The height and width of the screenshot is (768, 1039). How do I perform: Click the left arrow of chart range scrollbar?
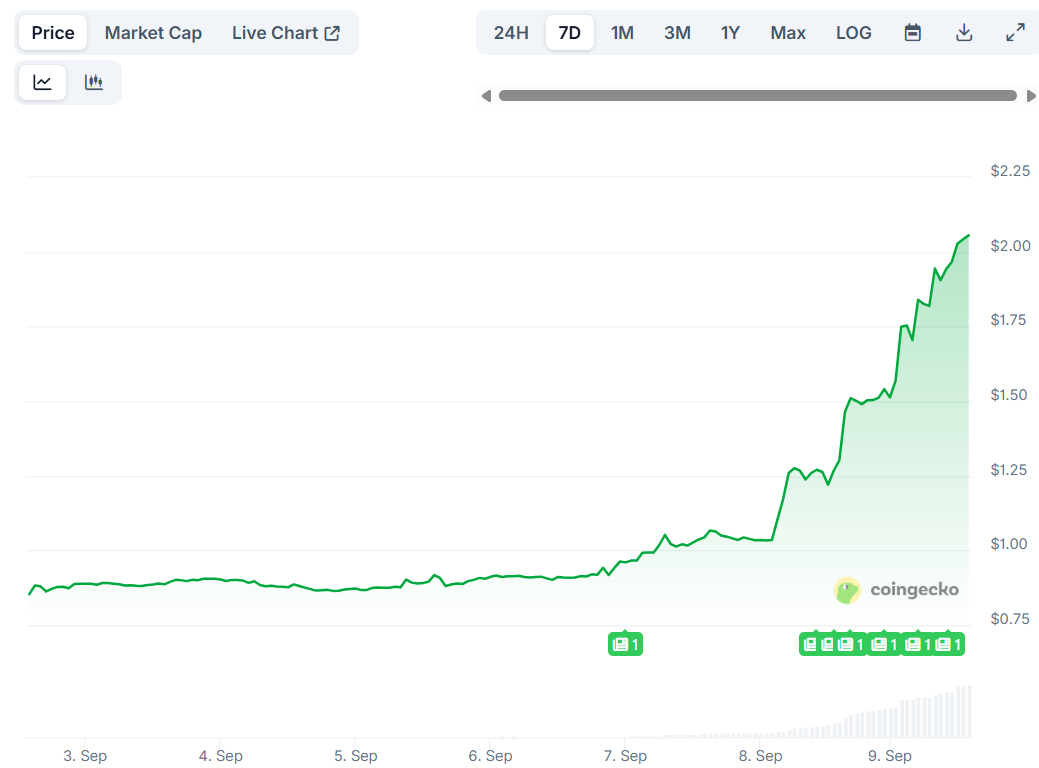(486, 96)
